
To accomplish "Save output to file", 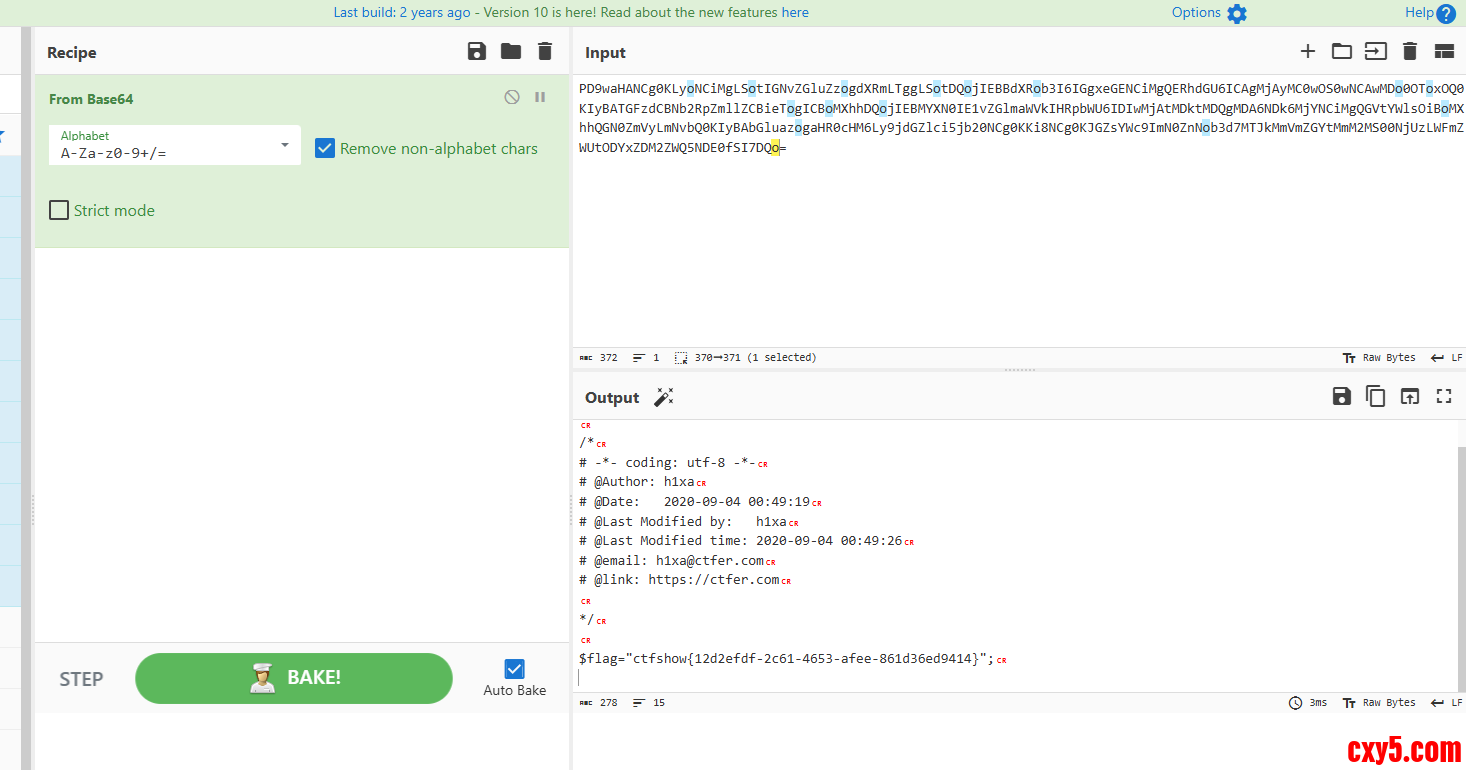I will click(1342, 397).
